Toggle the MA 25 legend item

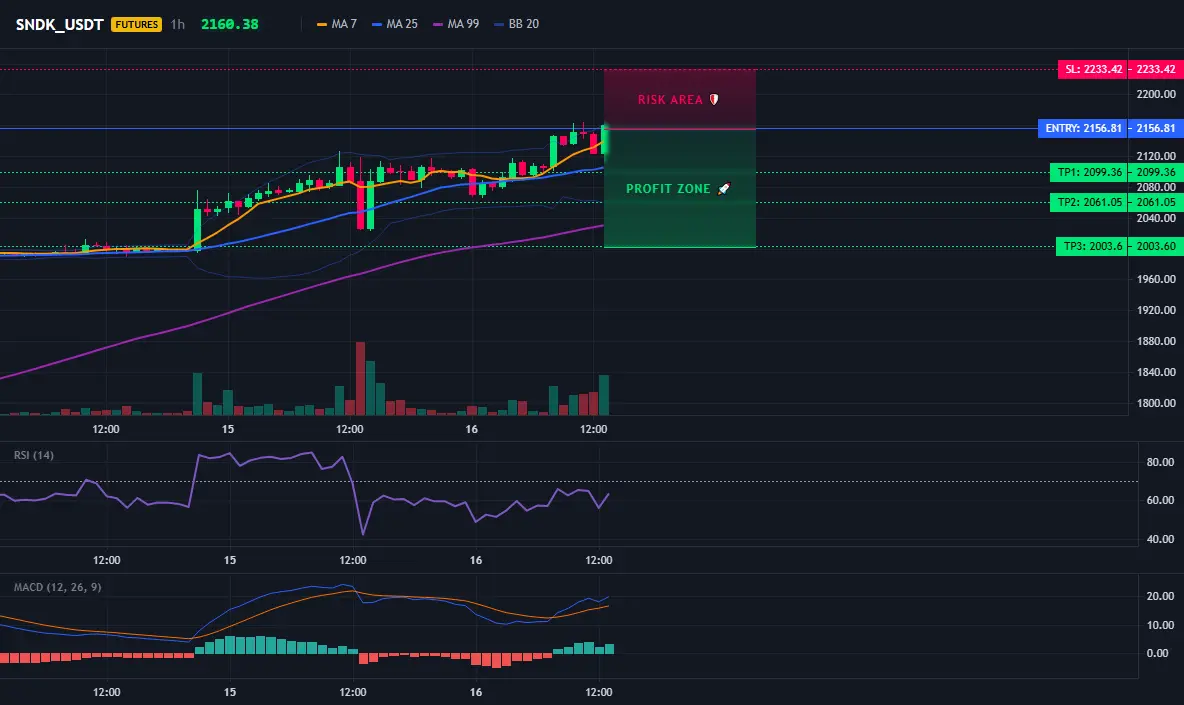click(x=395, y=24)
